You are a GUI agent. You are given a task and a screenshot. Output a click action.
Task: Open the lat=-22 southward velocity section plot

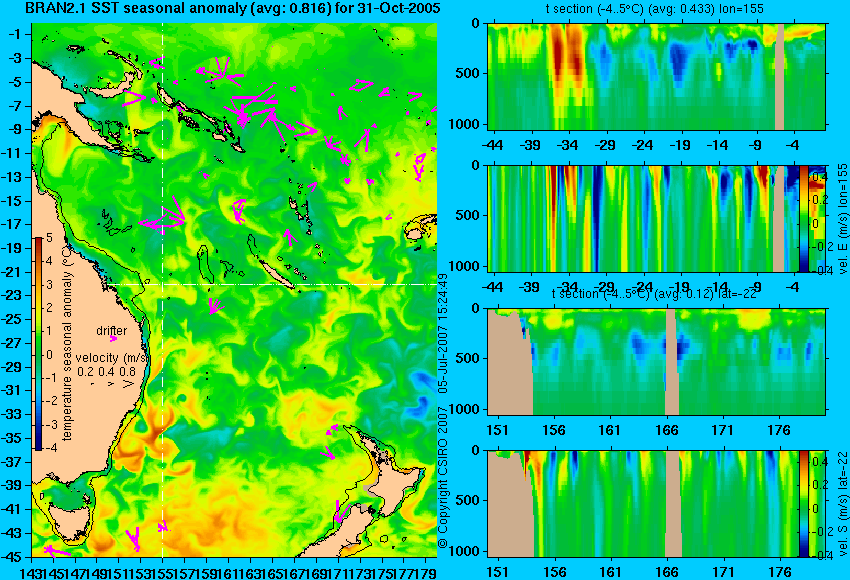656,504
